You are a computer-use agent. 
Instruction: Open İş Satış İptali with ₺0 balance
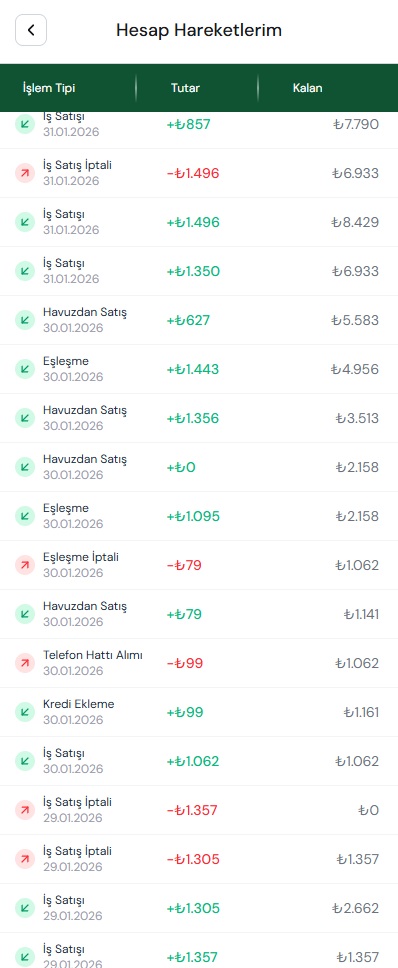click(x=199, y=811)
